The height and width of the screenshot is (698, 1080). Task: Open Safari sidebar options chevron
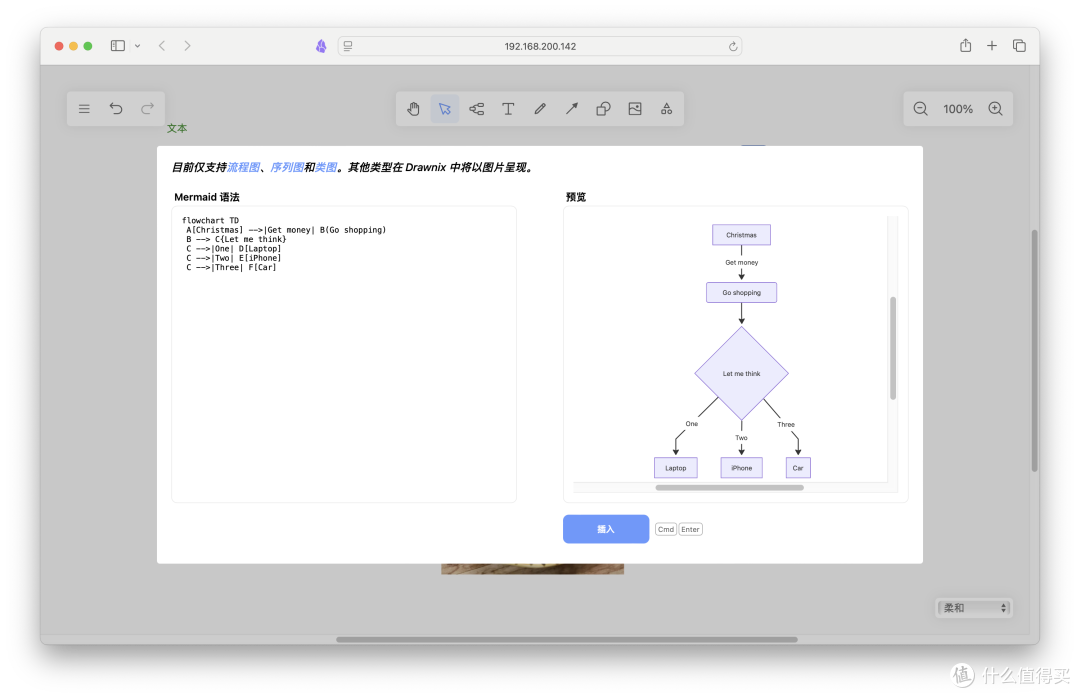(x=138, y=45)
